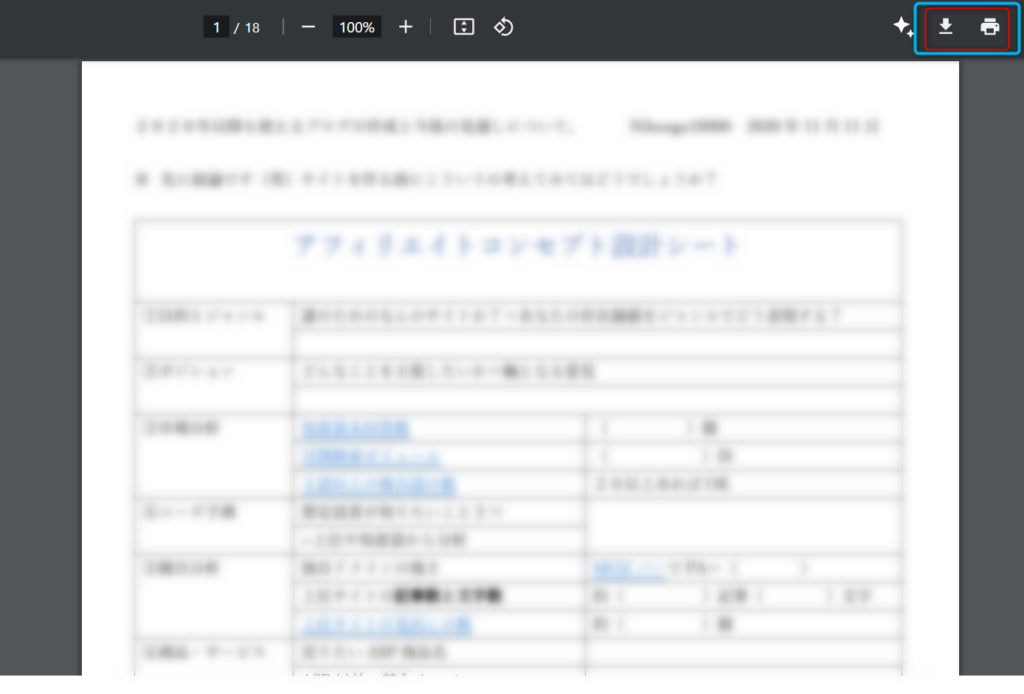Click the download PDF icon
The width and height of the screenshot is (1024, 694).
coord(945,27)
